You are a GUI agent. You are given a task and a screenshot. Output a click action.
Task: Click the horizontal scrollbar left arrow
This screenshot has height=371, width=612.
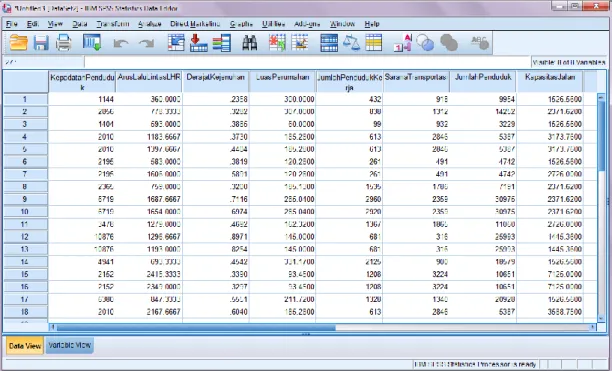pyautogui.click(x=53, y=327)
